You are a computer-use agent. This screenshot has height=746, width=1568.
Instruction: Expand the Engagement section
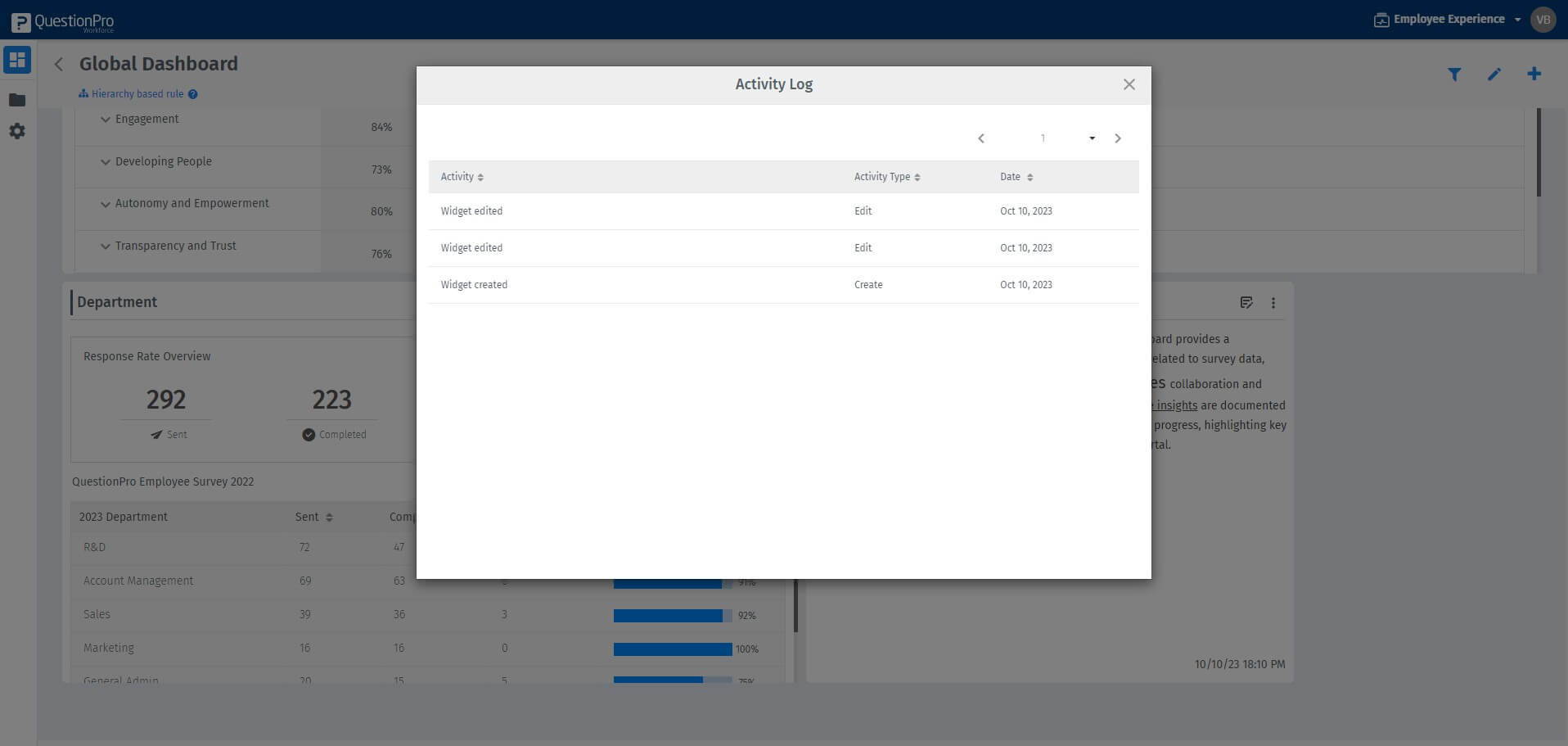coord(106,119)
